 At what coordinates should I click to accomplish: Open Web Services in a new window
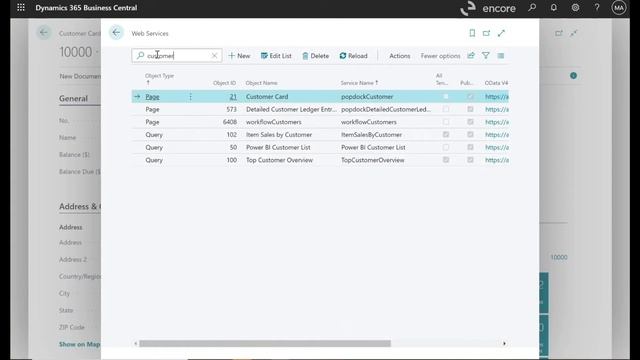point(486,33)
